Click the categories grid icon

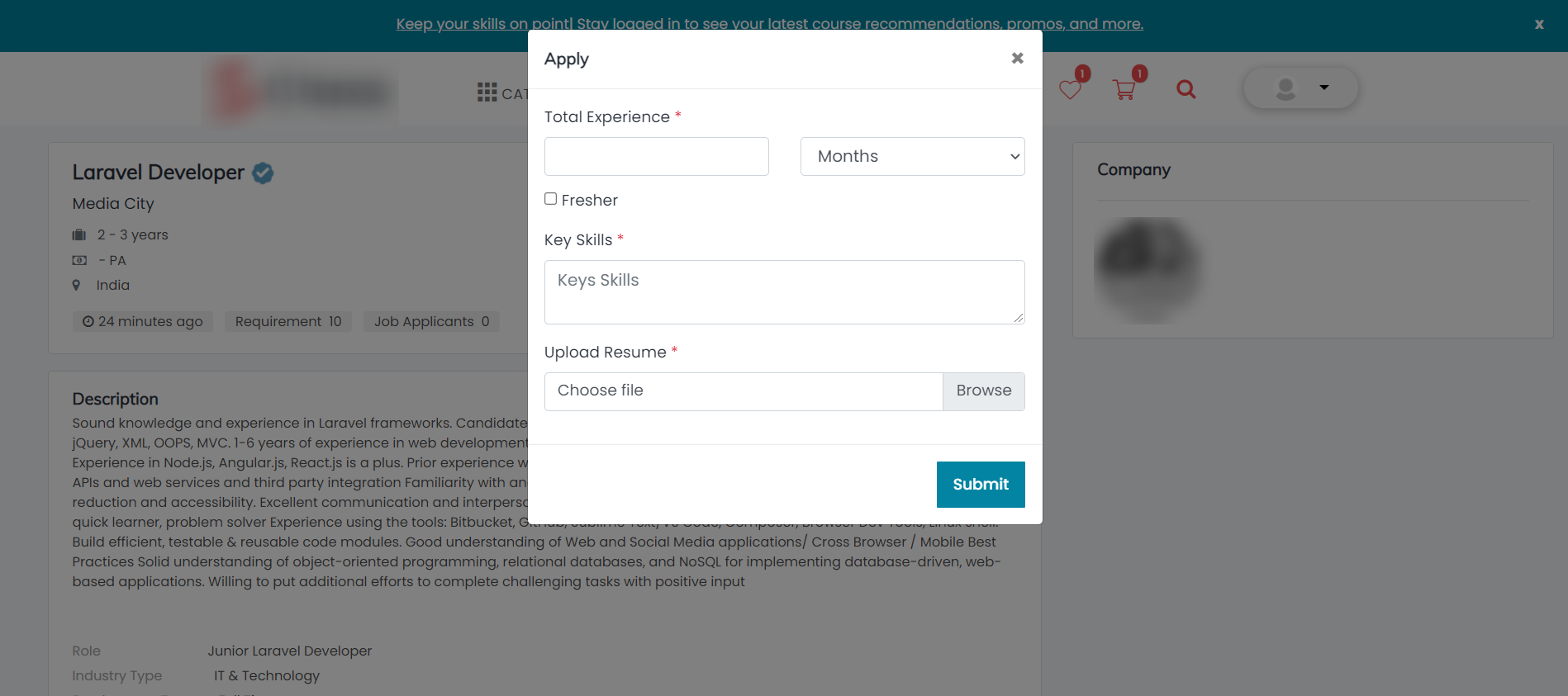pyautogui.click(x=487, y=92)
